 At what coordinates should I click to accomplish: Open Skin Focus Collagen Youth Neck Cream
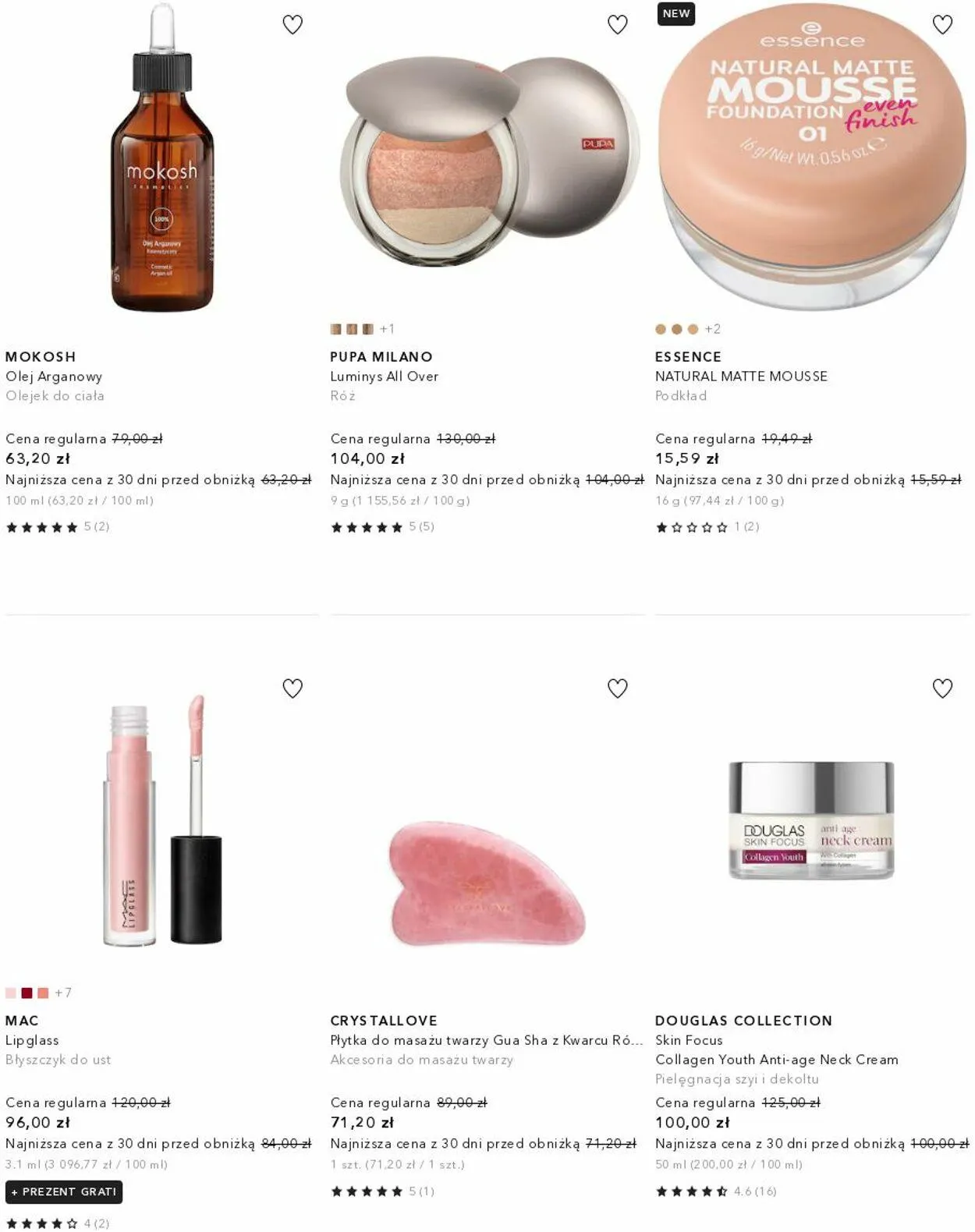click(777, 1050)
